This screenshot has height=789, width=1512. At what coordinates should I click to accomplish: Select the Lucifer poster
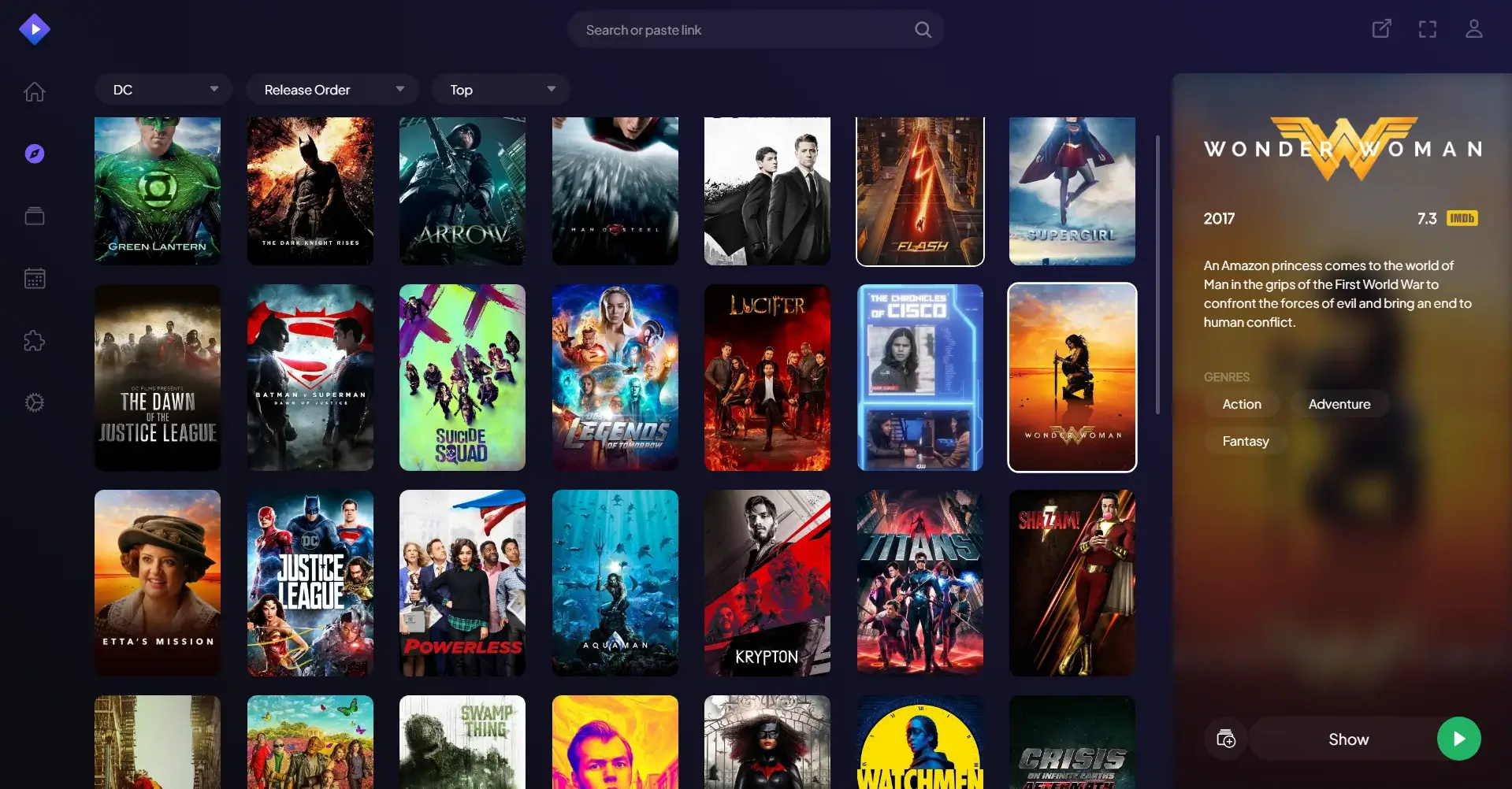tap(767, 378)
